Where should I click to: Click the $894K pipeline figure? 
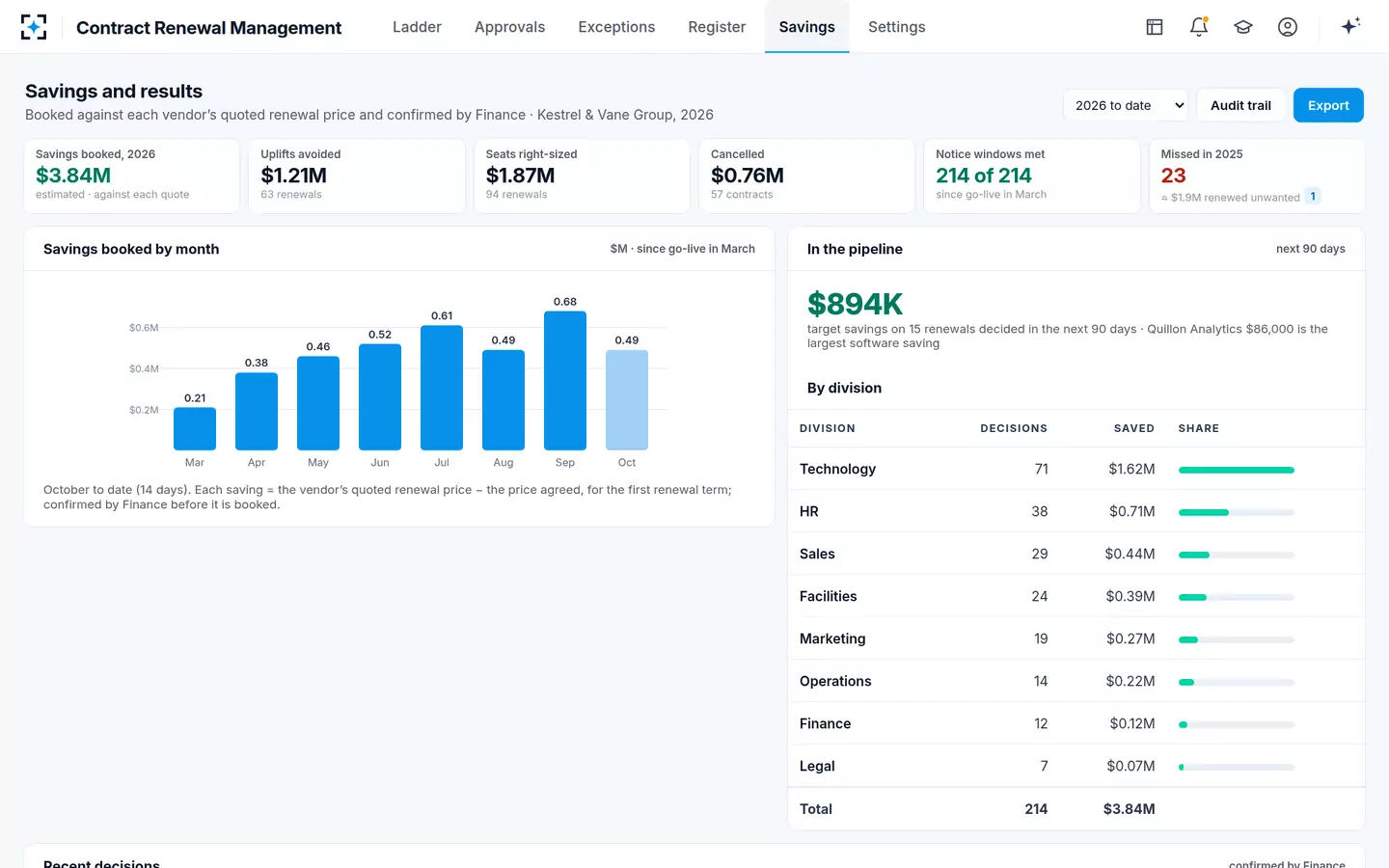pyautogui.click(x=855, y=304)
